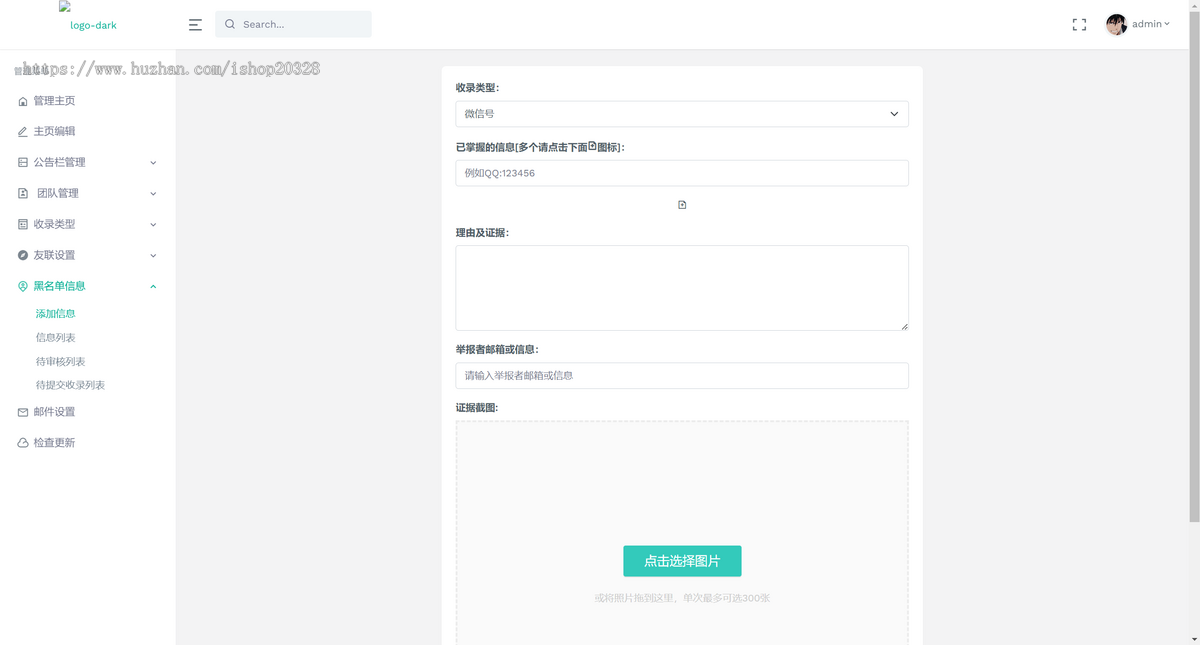The image size is (1200, 645).
Task: Click the icon beside 公告栏管理
Action: click(x=23, y=162)
